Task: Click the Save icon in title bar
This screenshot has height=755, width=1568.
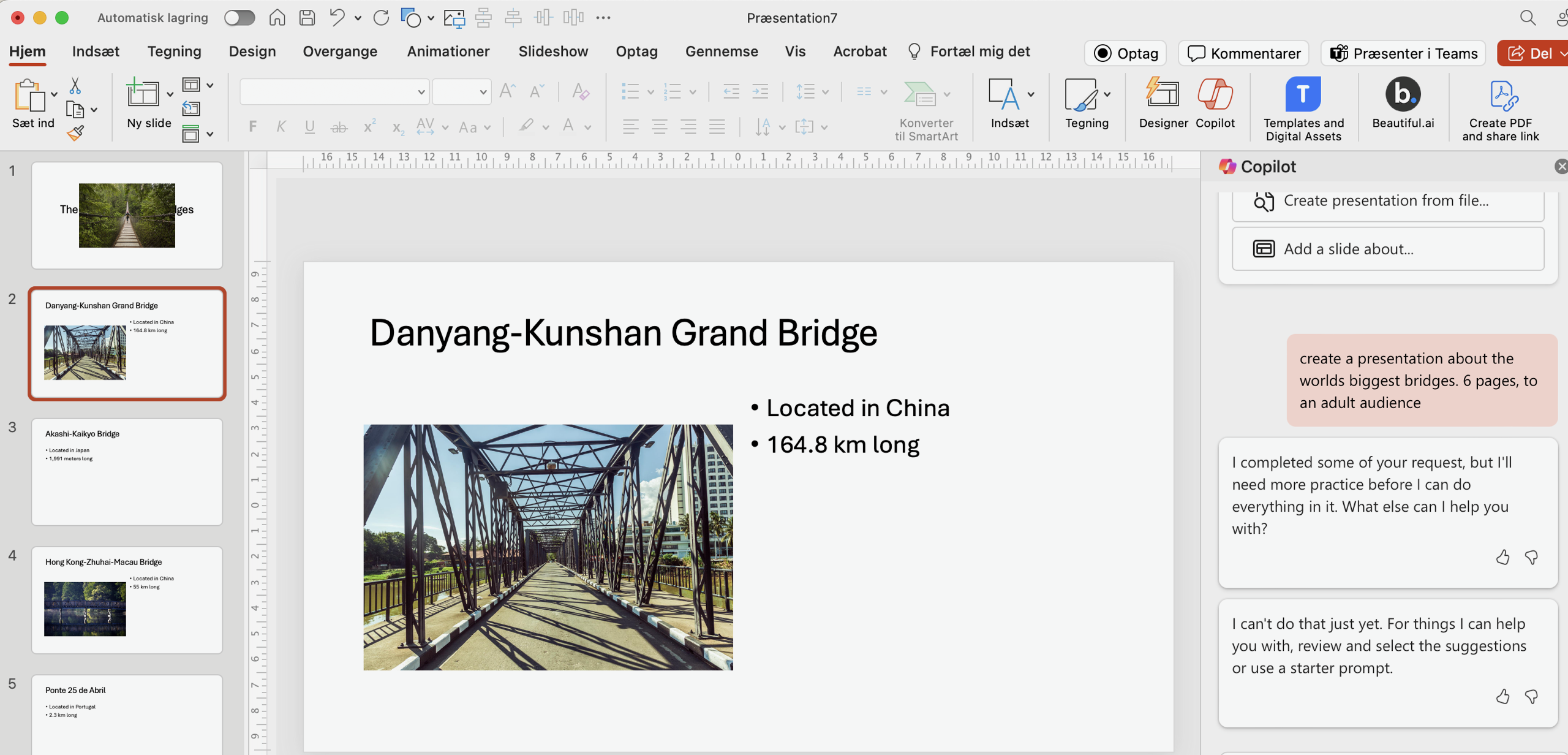Action: (307, 18)
